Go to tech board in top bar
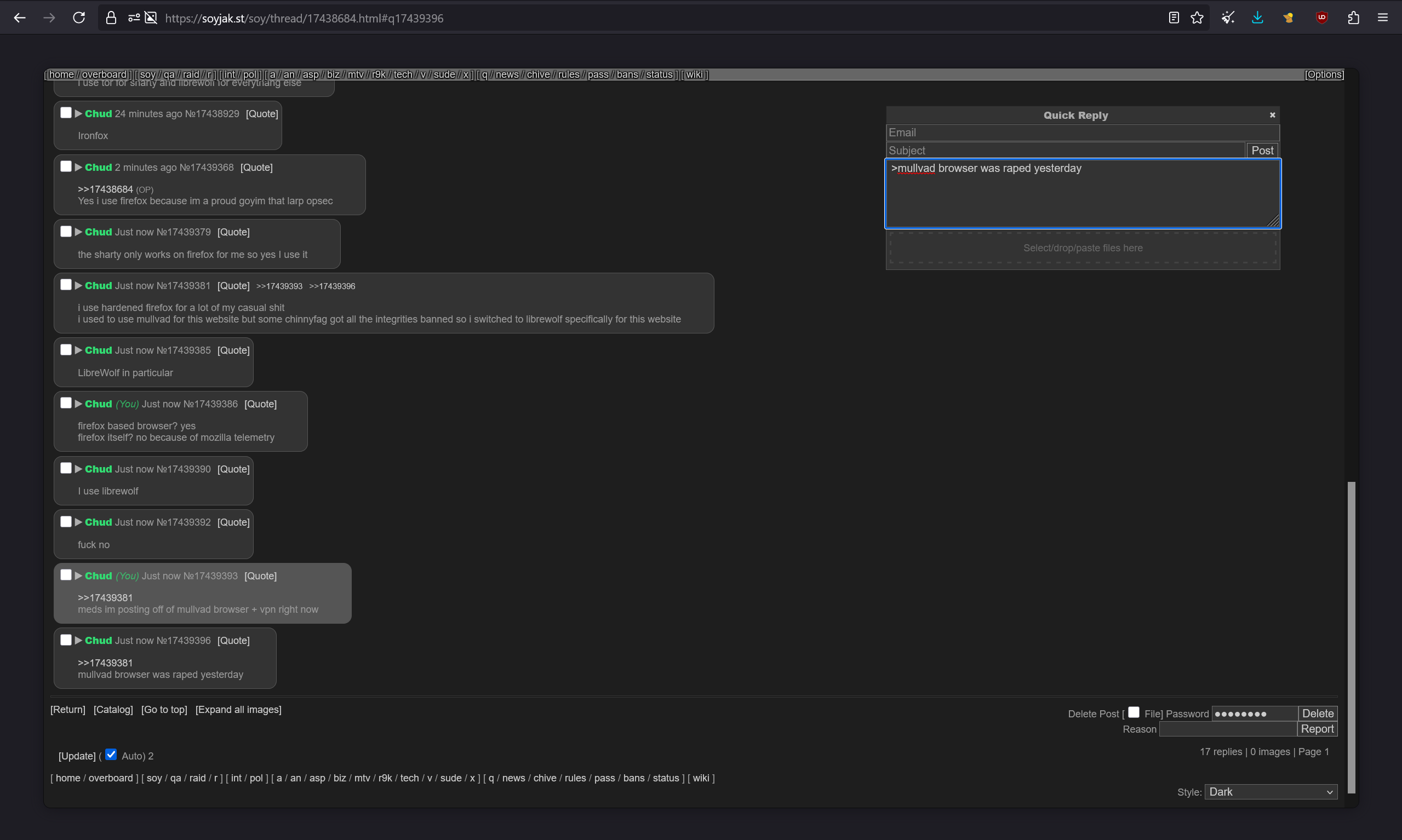 pyautogui.click(x=403, y=74)
